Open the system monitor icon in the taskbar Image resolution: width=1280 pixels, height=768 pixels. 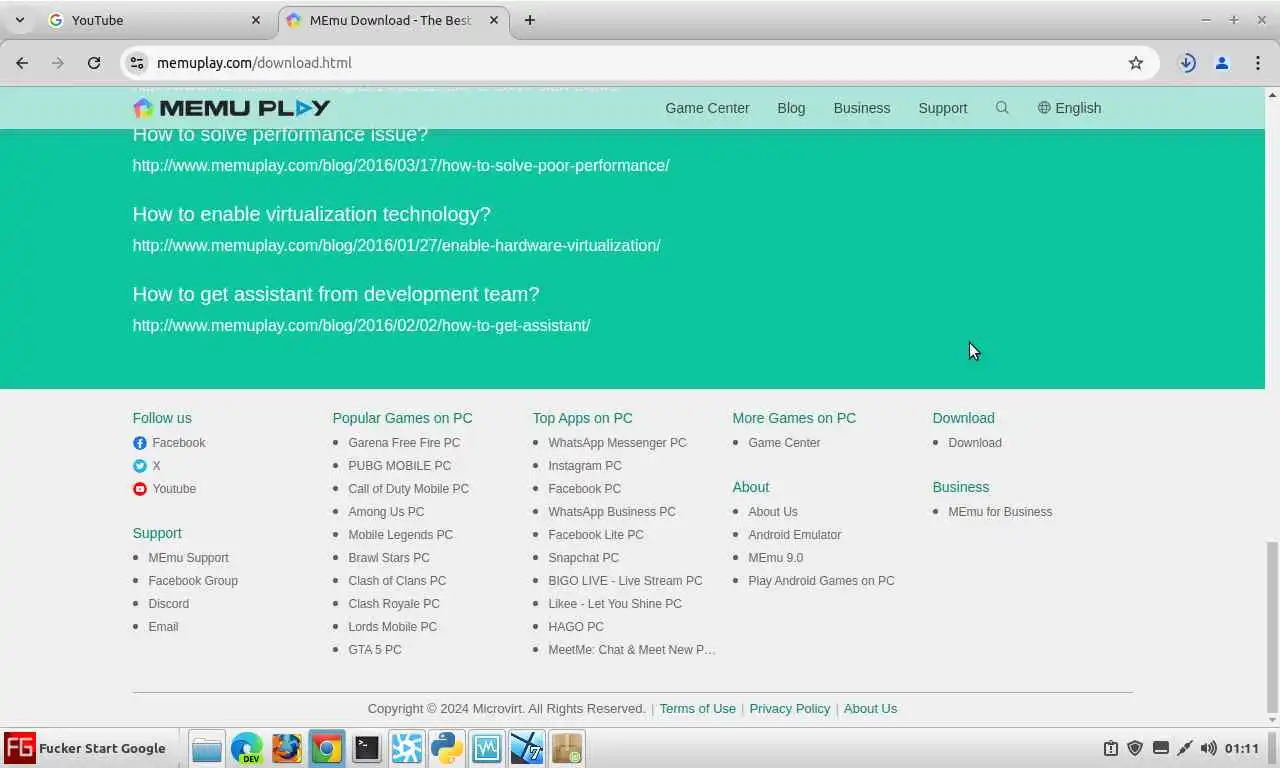487,748
